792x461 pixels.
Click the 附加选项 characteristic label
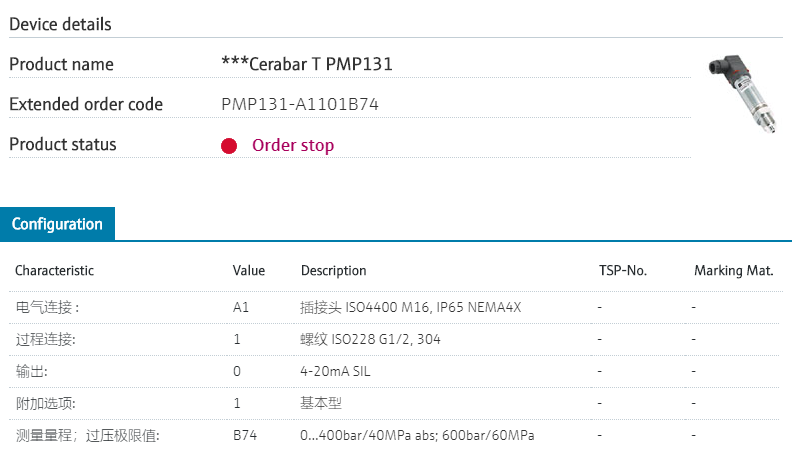pos(46,403)
